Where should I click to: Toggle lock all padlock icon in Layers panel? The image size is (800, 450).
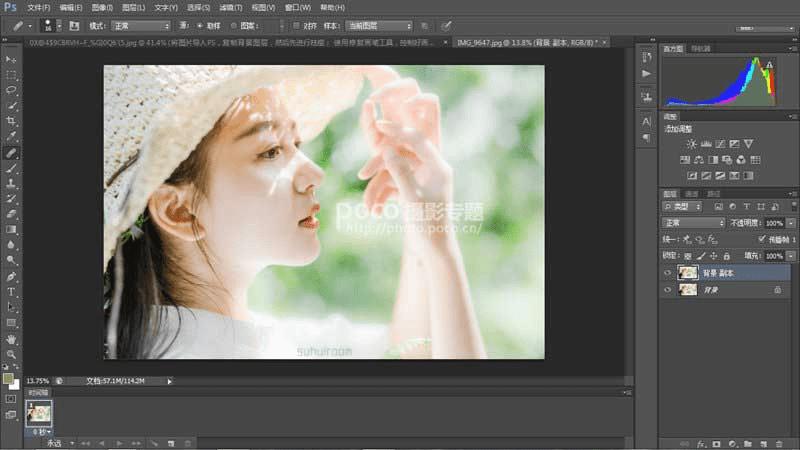(x=727, y=256)
